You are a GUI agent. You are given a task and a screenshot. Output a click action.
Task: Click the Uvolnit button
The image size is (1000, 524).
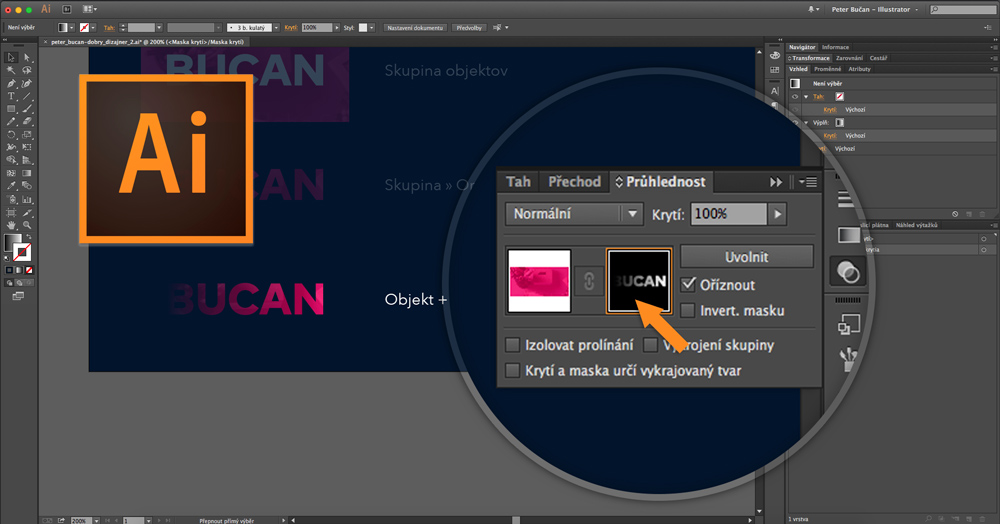pyautogui.click(x=746, y=257)
